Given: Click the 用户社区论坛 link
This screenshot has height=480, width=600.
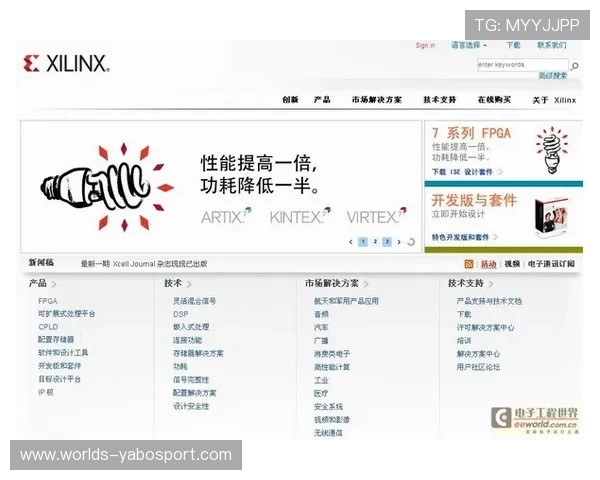Looking at the screenshot, I should point(478,367).
